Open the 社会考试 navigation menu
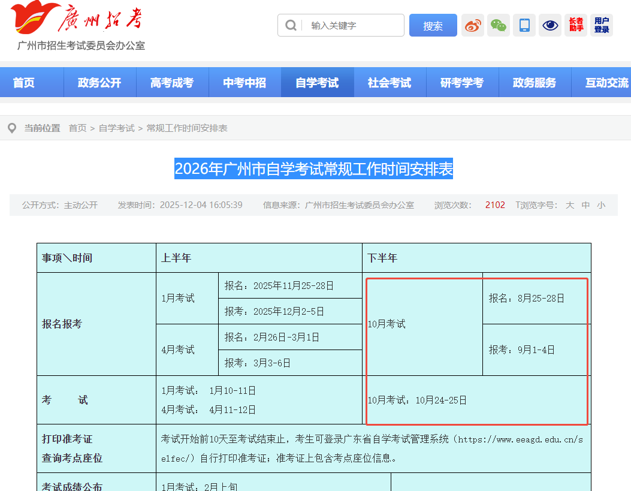631x491 pixels. pos(389,83)
